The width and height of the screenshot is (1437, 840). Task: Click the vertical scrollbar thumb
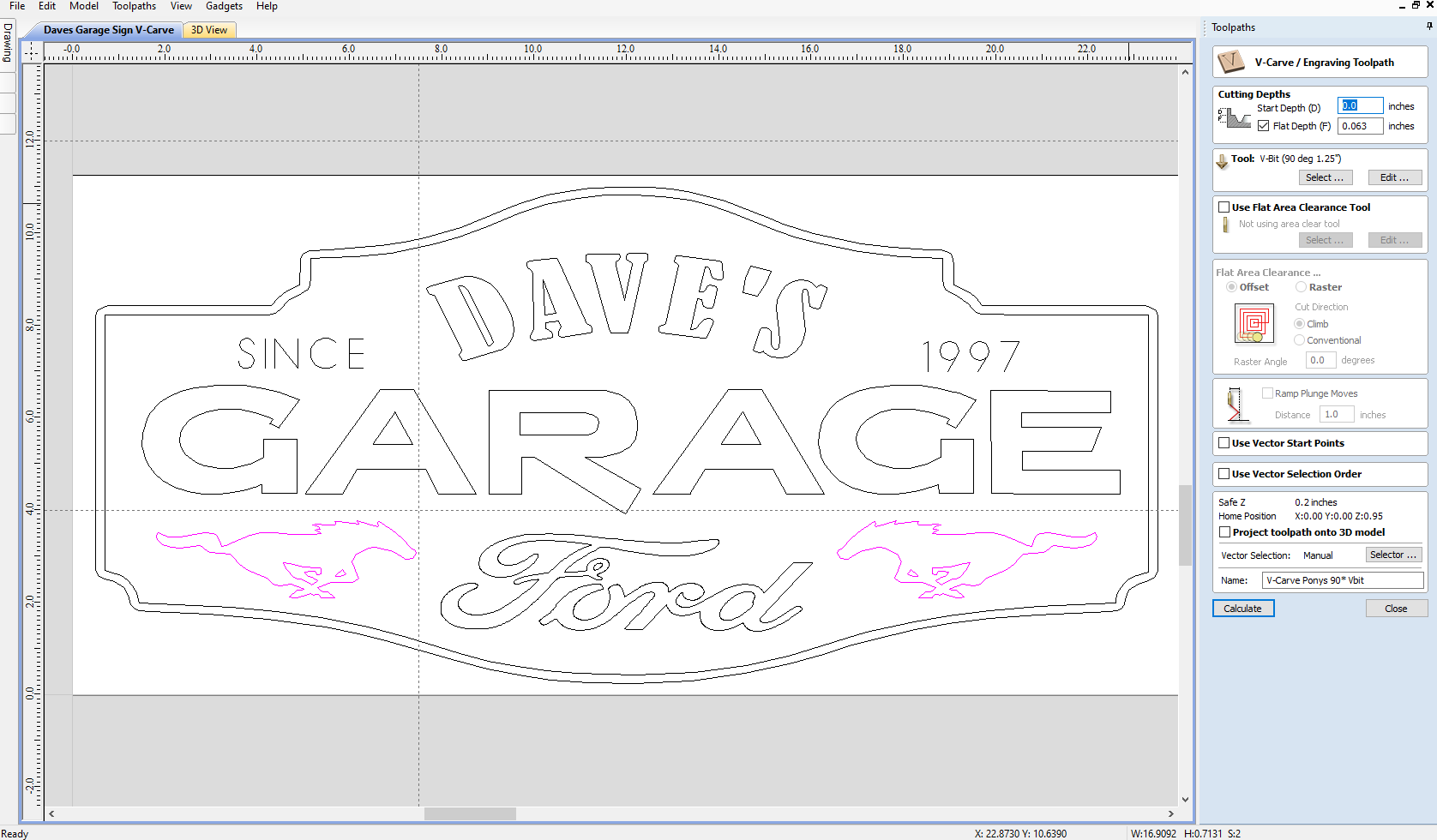pos(1185,525)
